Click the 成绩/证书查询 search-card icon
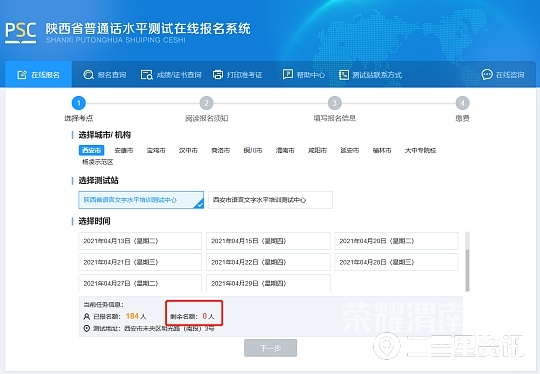Image resolution: width=540 pixels, height=374 pixels. tap(146, 75)
